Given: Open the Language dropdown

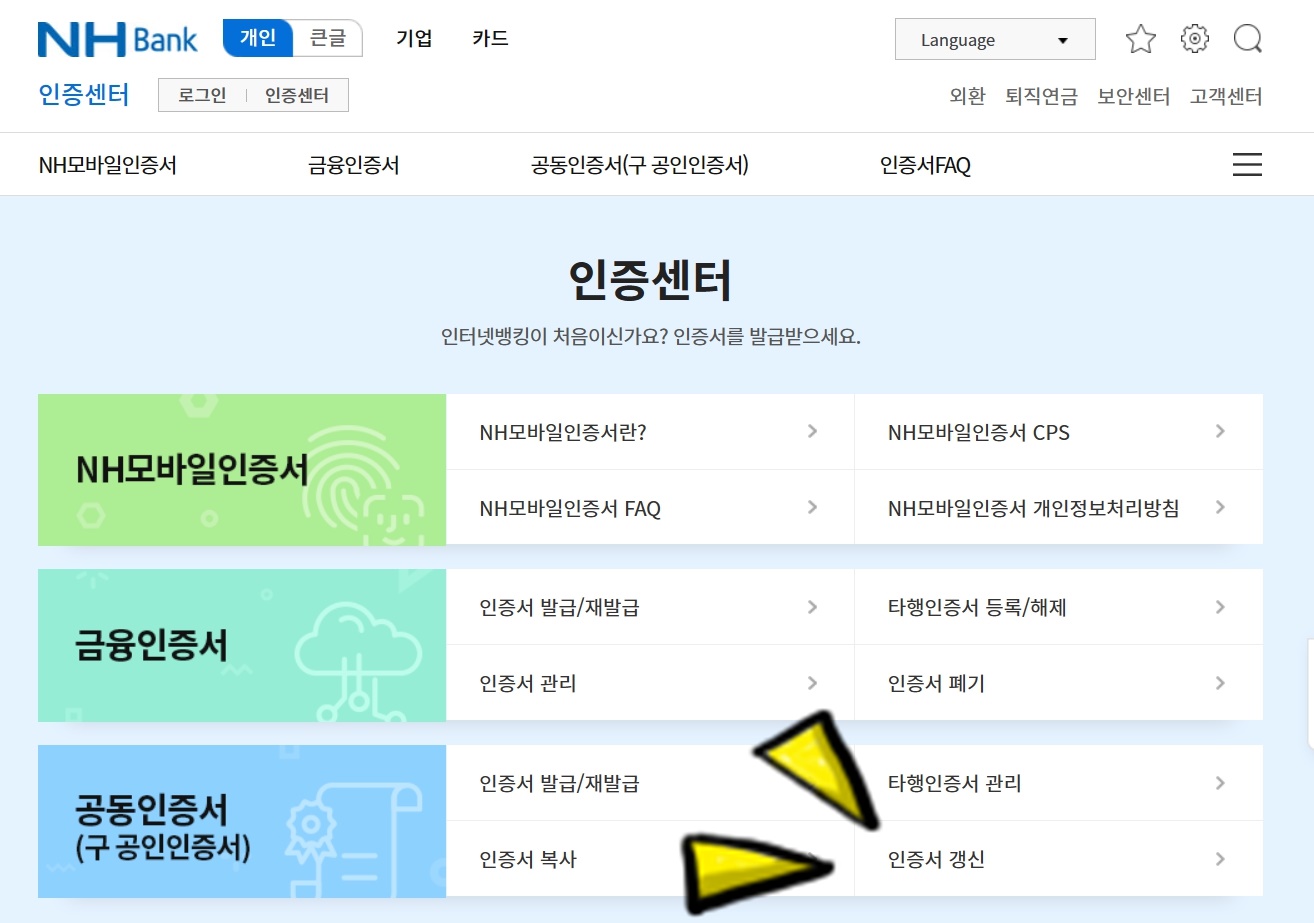Looking at the screenshot, I should point(995,40).
